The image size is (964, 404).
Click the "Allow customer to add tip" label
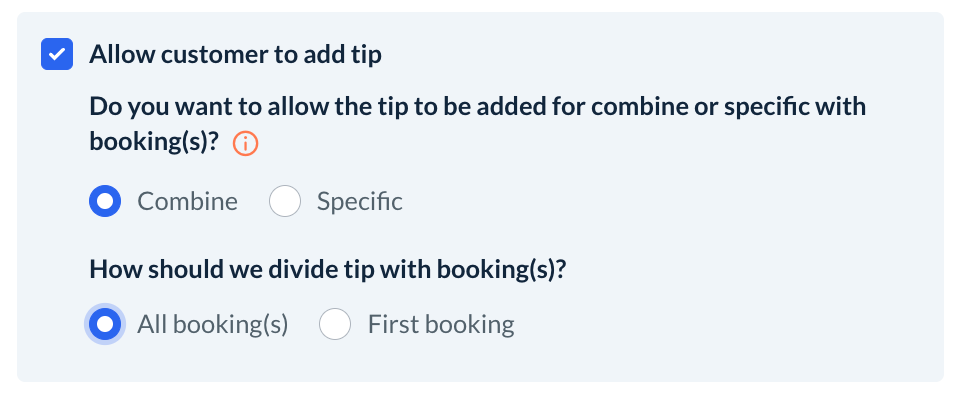235,55
